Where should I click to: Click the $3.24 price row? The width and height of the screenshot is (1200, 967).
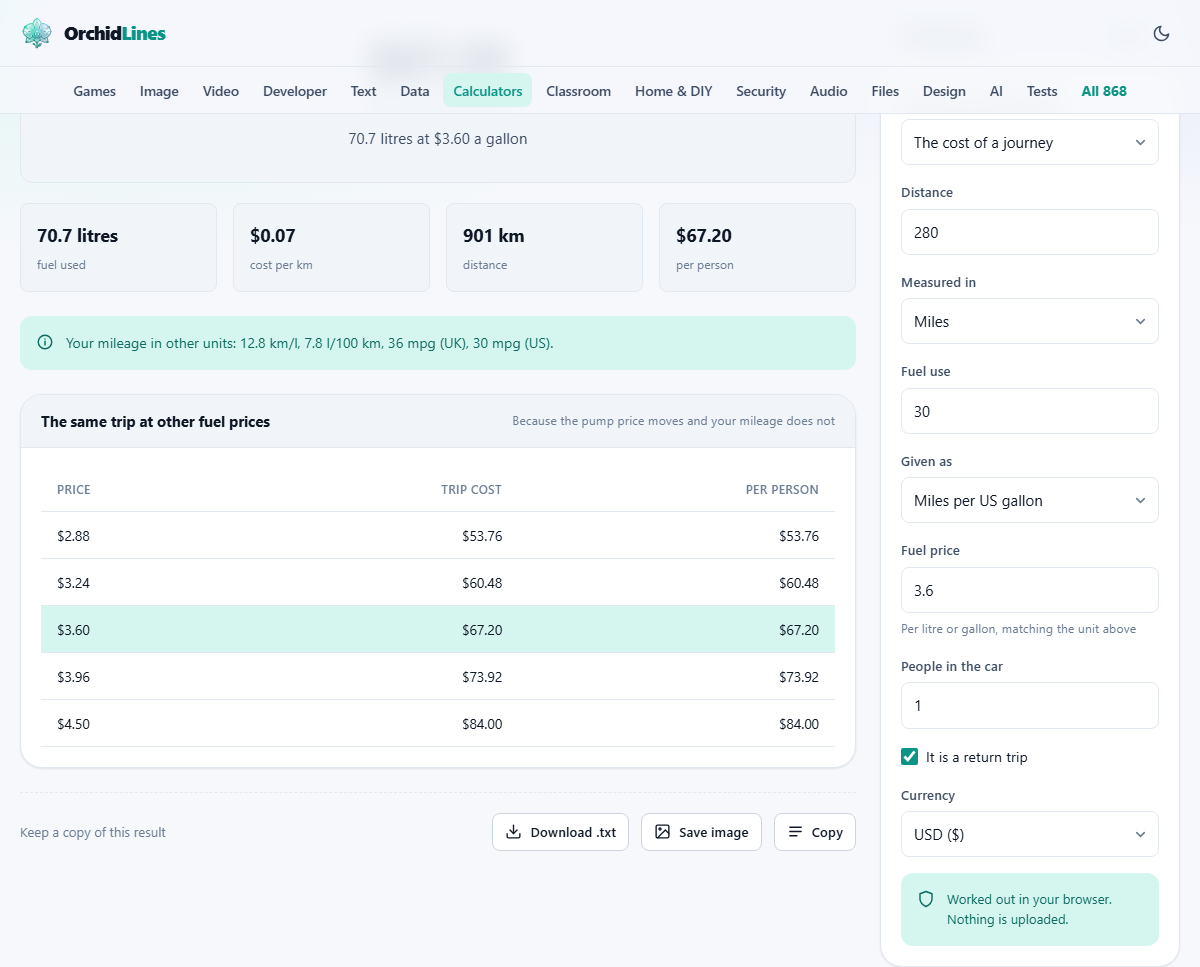pyautogui.click(x=438, y=583)
